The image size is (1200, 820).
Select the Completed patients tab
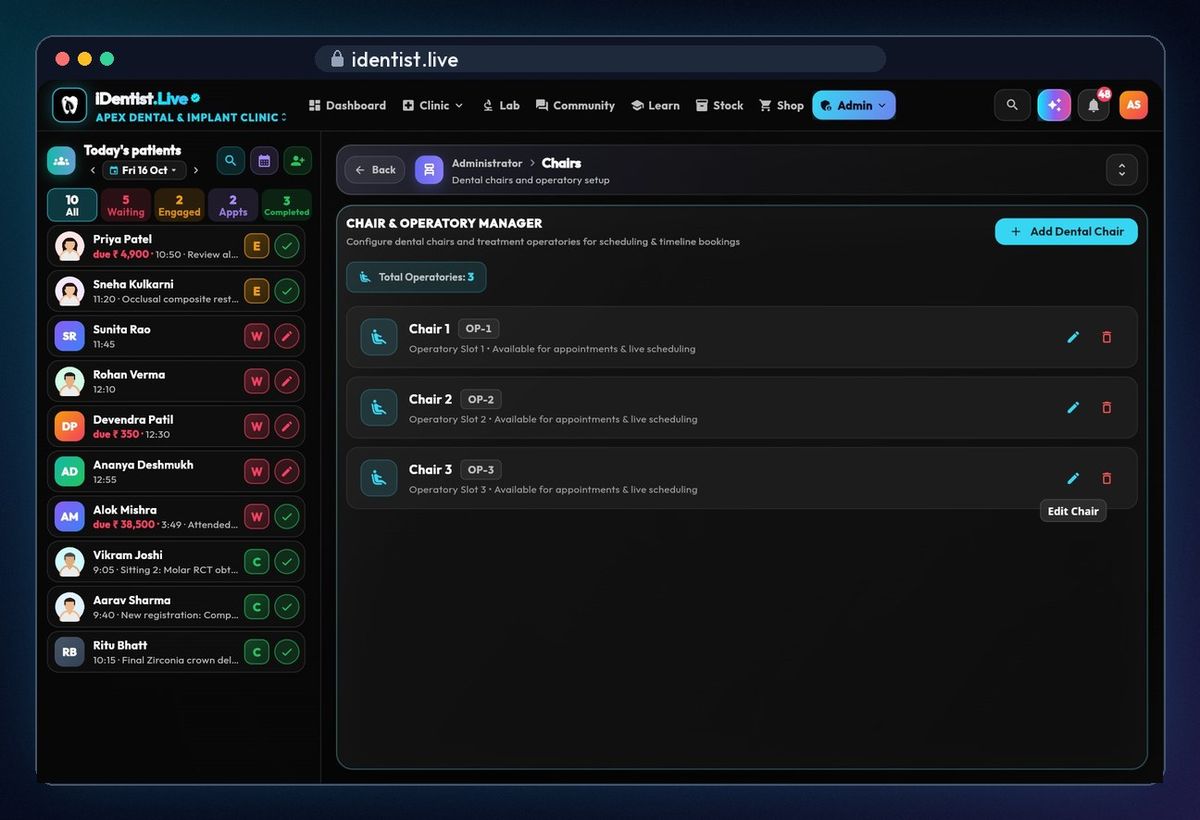click(x=286, y=205)
